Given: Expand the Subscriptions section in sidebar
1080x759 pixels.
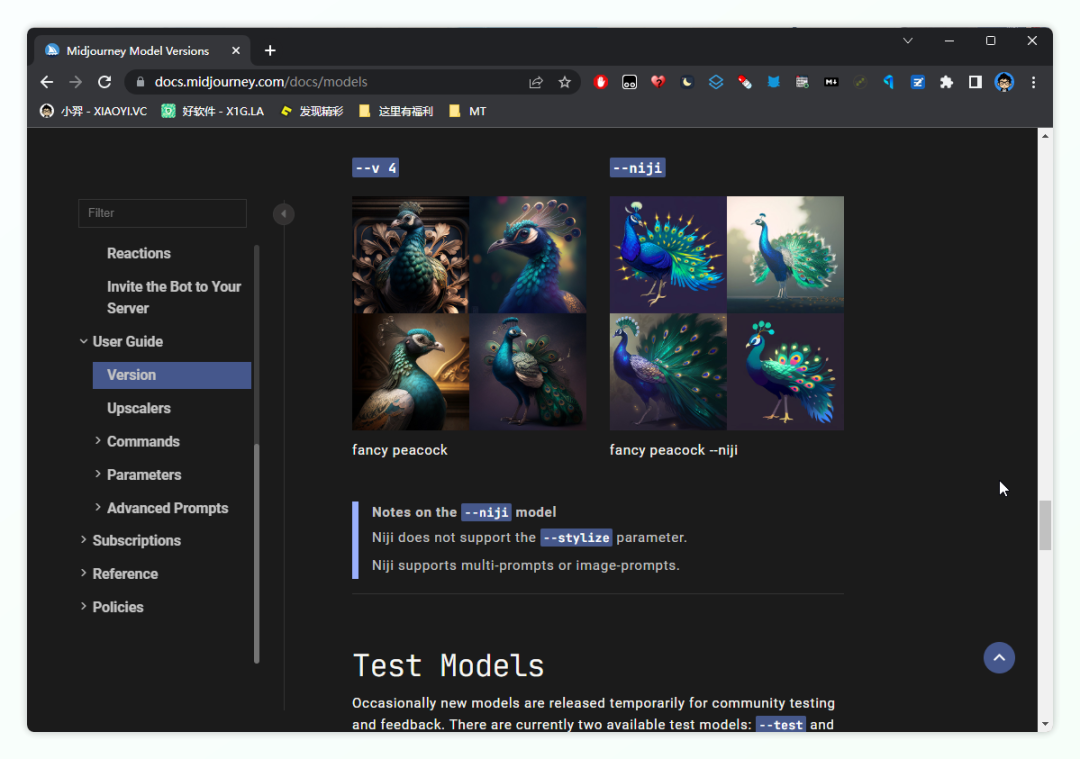Looking at the screenshot, I should pyautogui.click(x=84, y=540).
